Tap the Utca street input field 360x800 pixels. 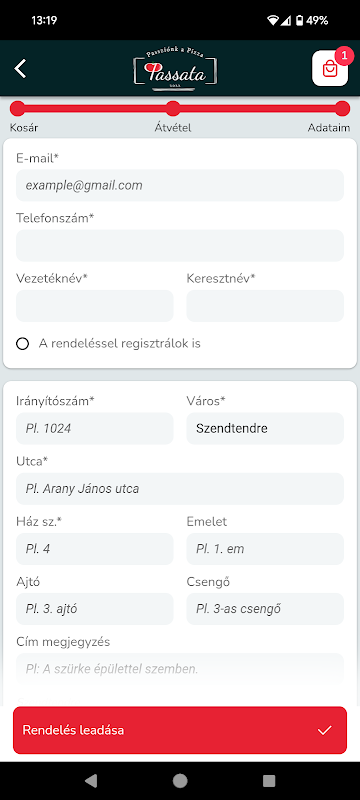pos(180,489)
